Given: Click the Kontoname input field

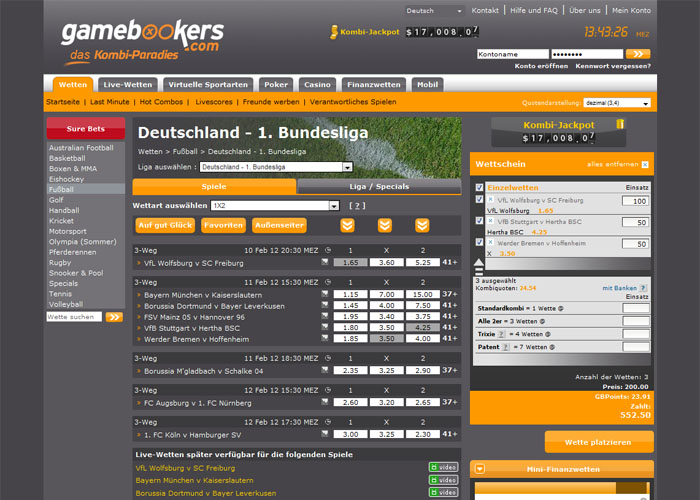Looking at the screenshot, I should tap(512, 54).
